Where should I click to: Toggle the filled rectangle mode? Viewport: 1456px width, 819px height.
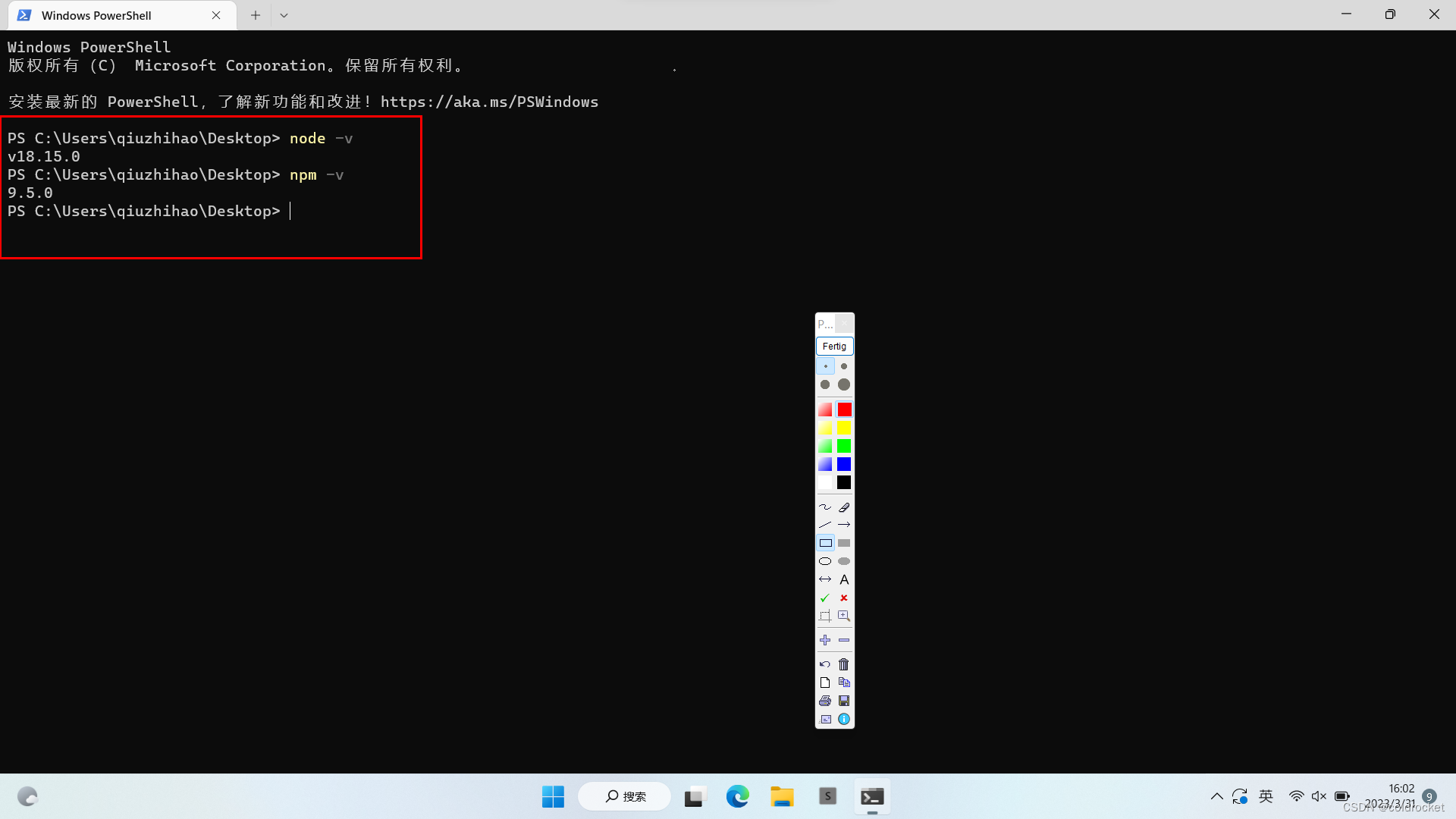coord(844,543)
